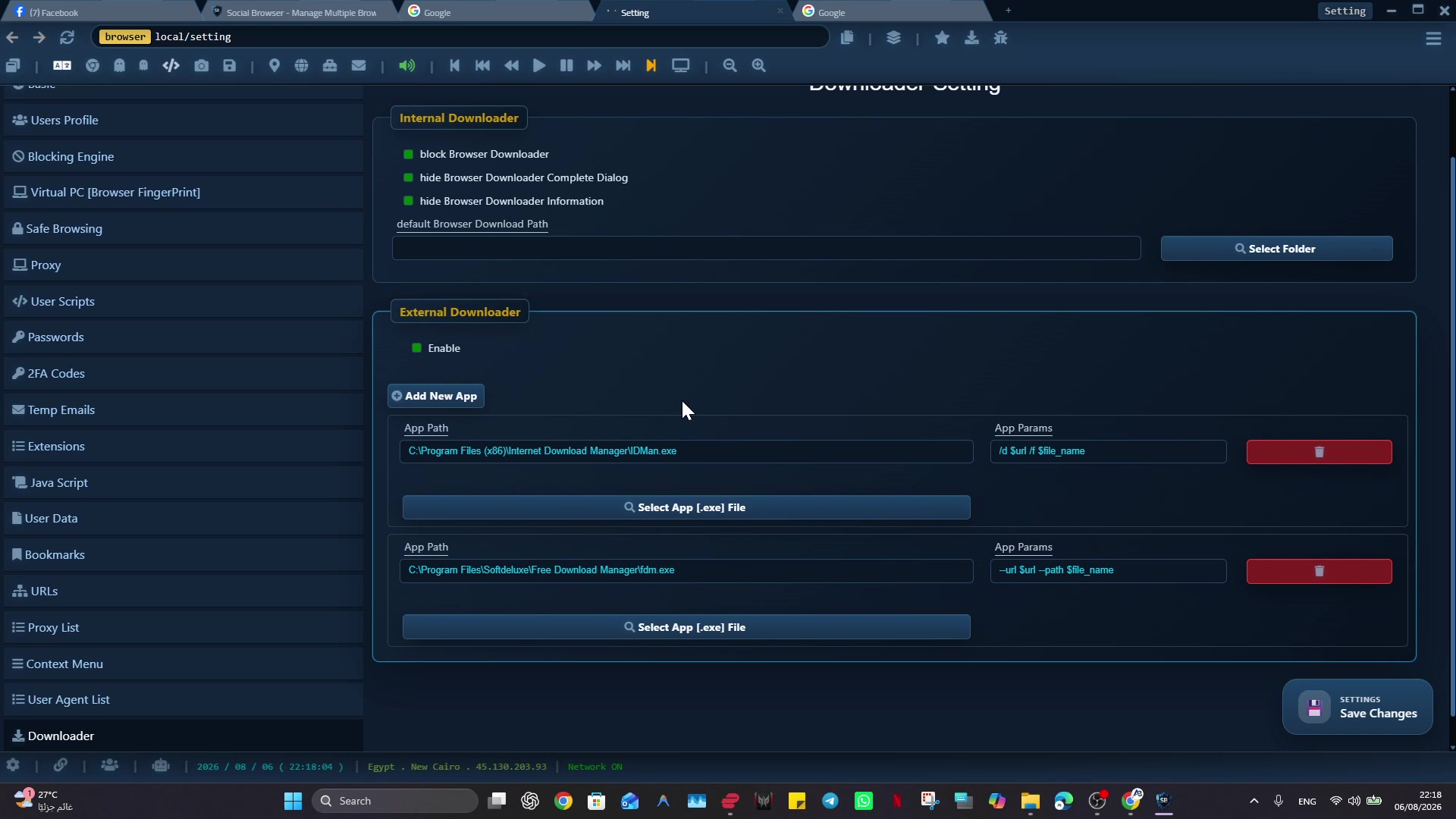This screenshot has height=819, width=1456.
Task: Toggle hide Browser Downloader Information checkbox
Action: click(409, 202)
